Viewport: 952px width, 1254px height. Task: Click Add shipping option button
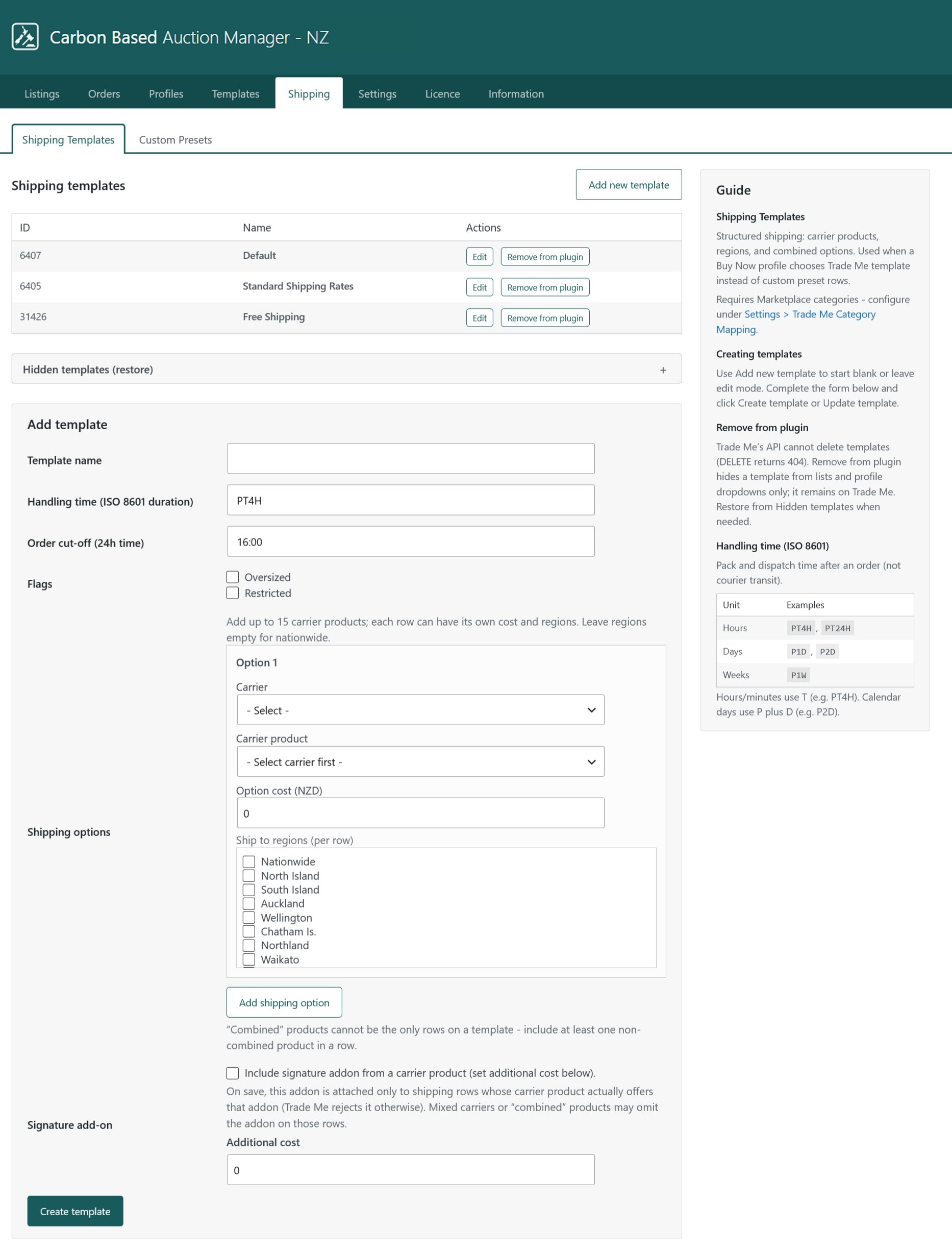point(284,1002)
